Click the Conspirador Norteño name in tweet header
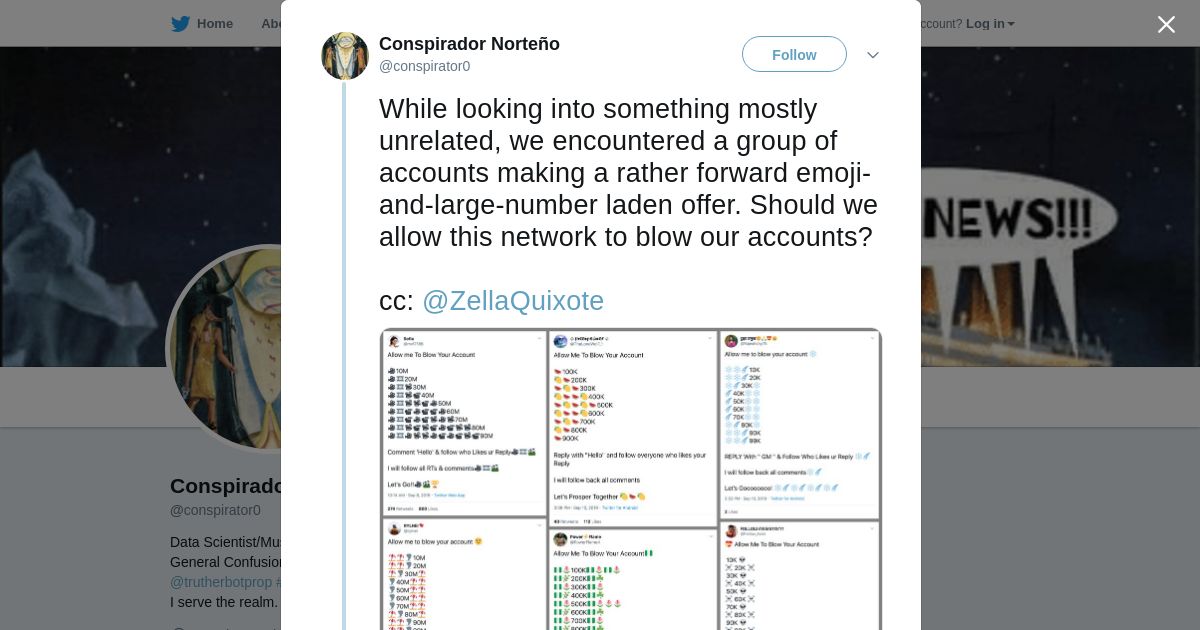1200x630 pixels. (469, 44)
